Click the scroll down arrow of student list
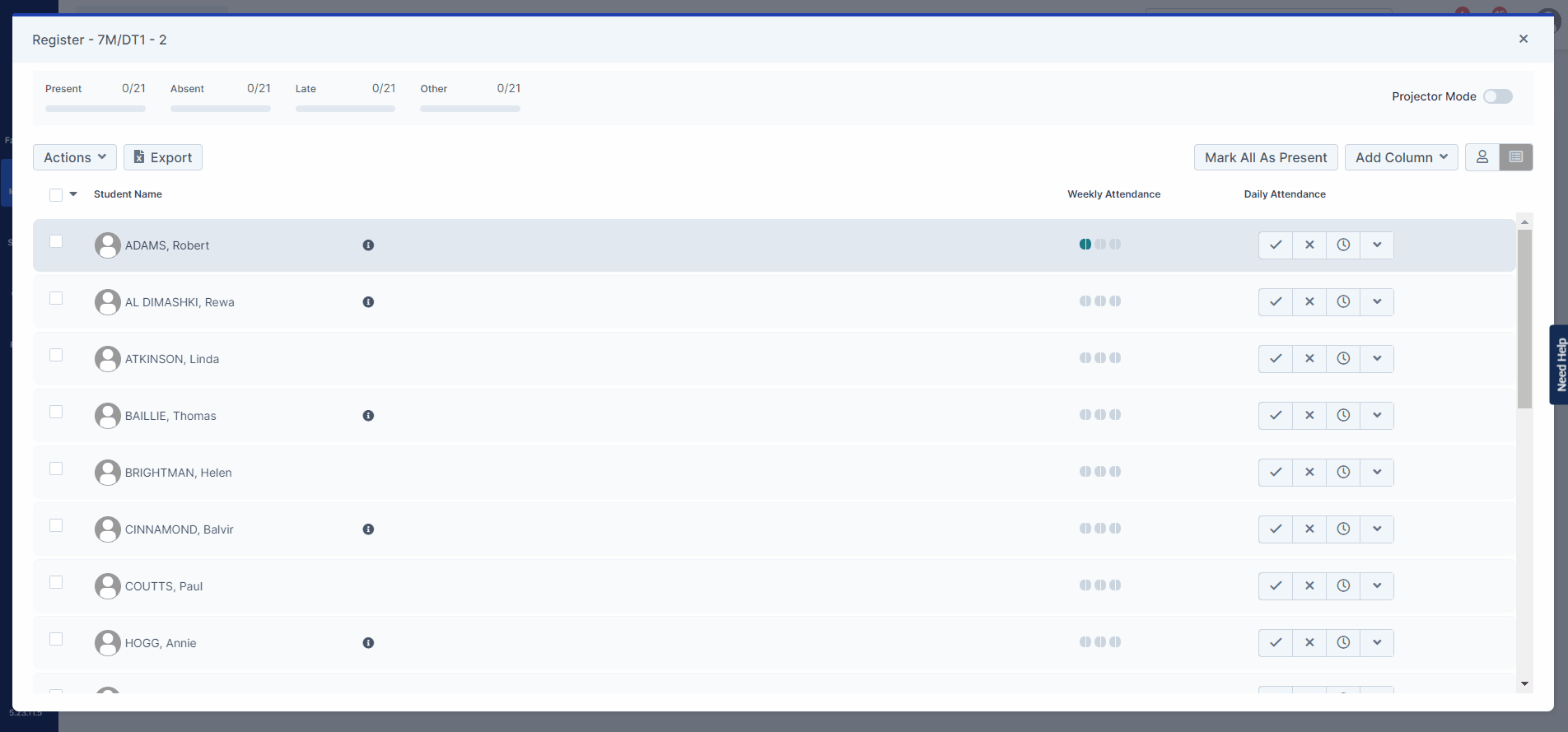 click(x=1524, y=683)
